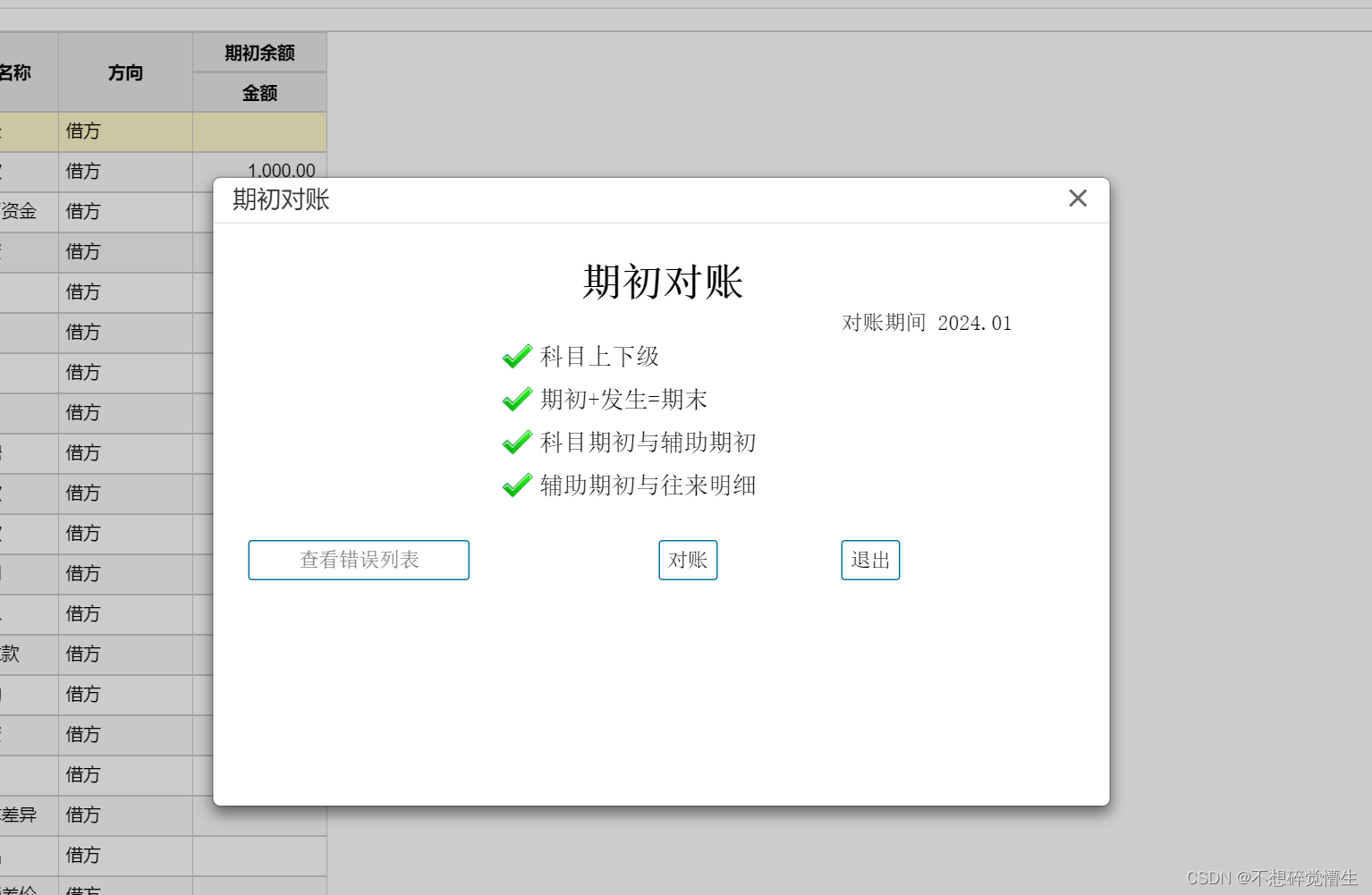Select the 期初+发生=期末 text item
The image size is (1372, 895).
[623, 400]
